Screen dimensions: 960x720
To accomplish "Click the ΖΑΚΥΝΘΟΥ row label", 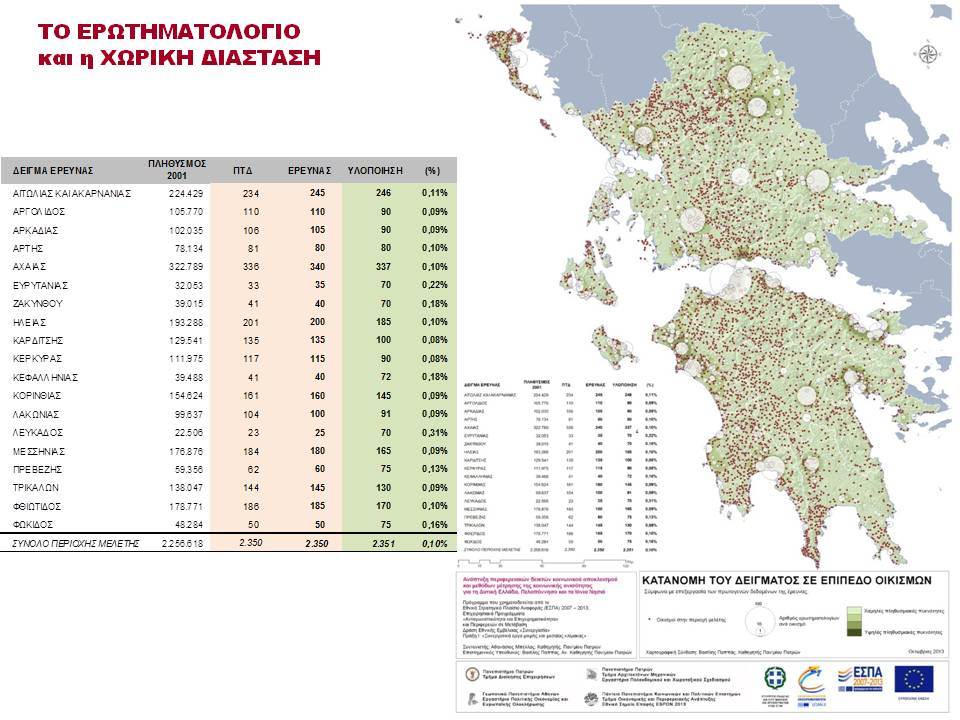I will [x=37, y=304].
